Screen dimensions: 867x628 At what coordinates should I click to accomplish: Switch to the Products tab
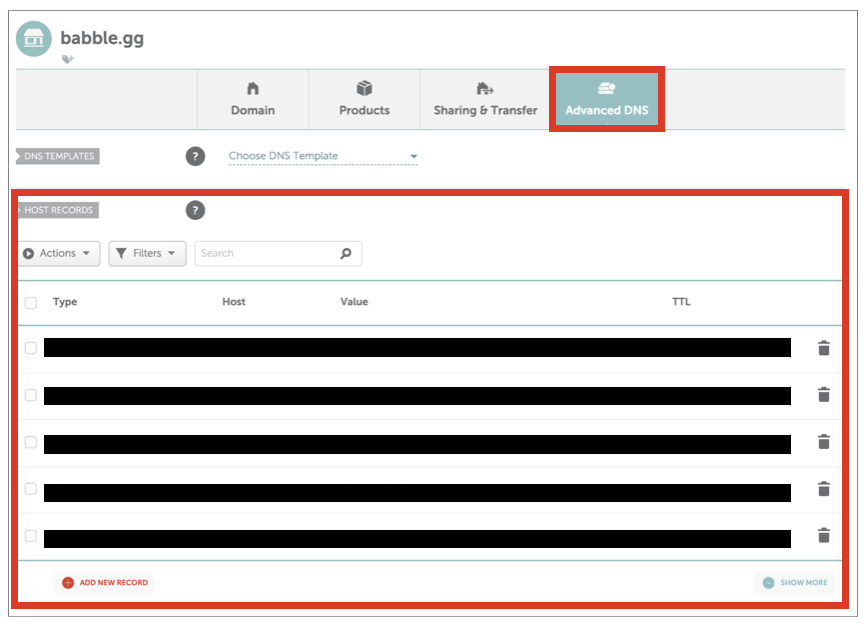pyautogui.click(x=364, y=100)
